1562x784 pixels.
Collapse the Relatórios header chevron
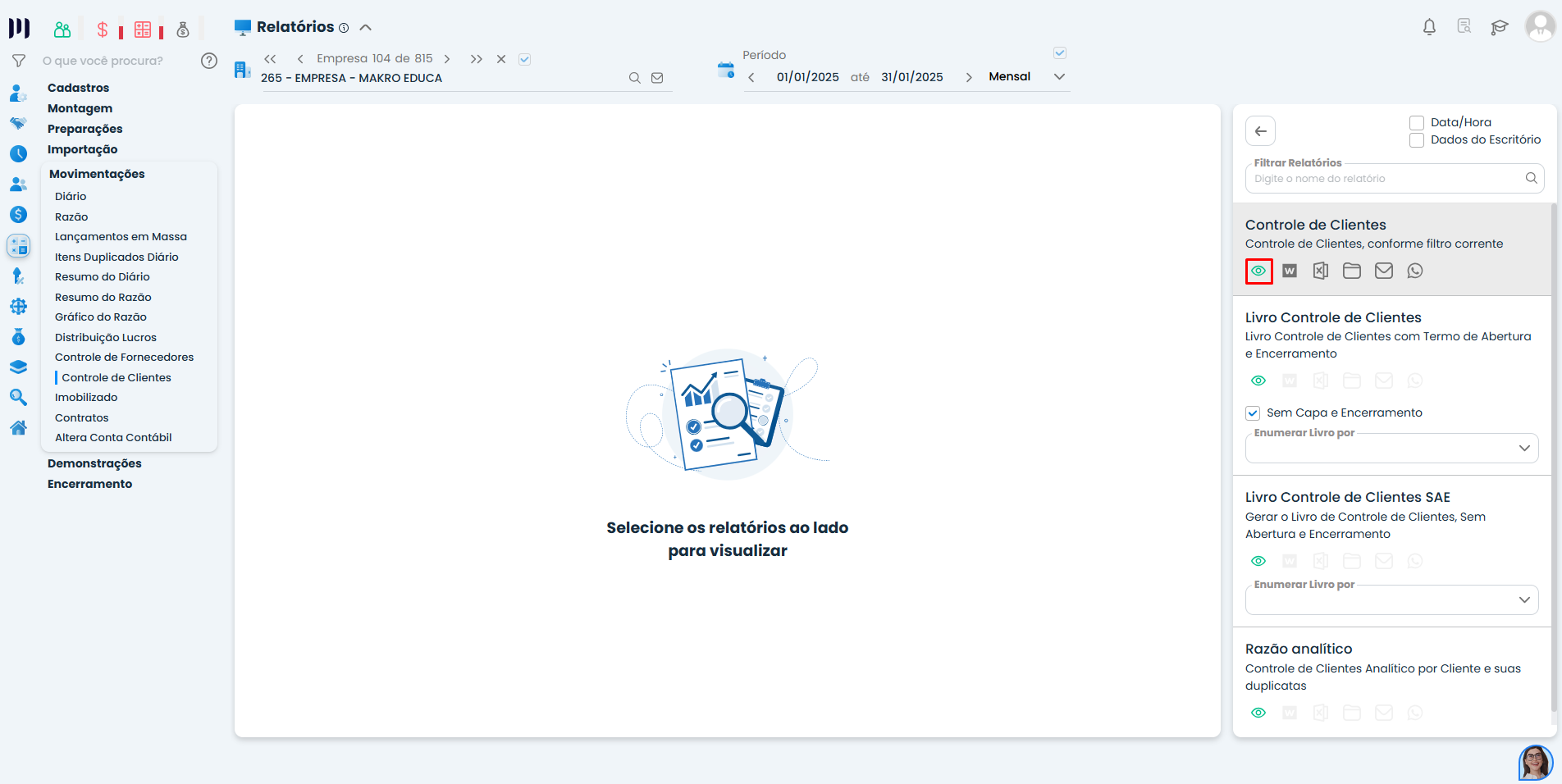pyautogui.click(x=366, y=28)
